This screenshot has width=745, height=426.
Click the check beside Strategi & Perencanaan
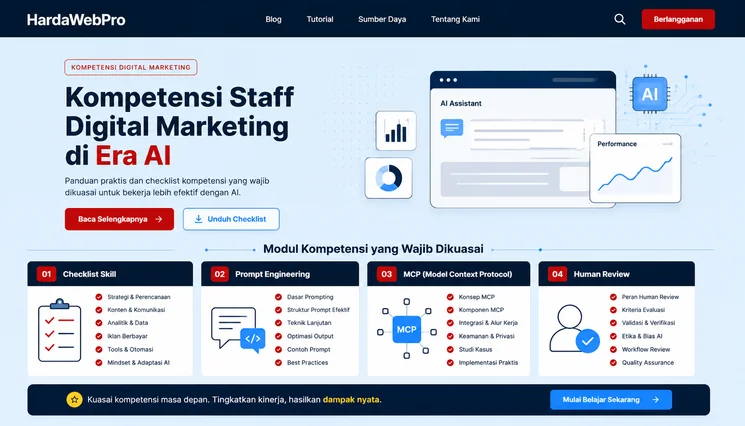(99, 297)
